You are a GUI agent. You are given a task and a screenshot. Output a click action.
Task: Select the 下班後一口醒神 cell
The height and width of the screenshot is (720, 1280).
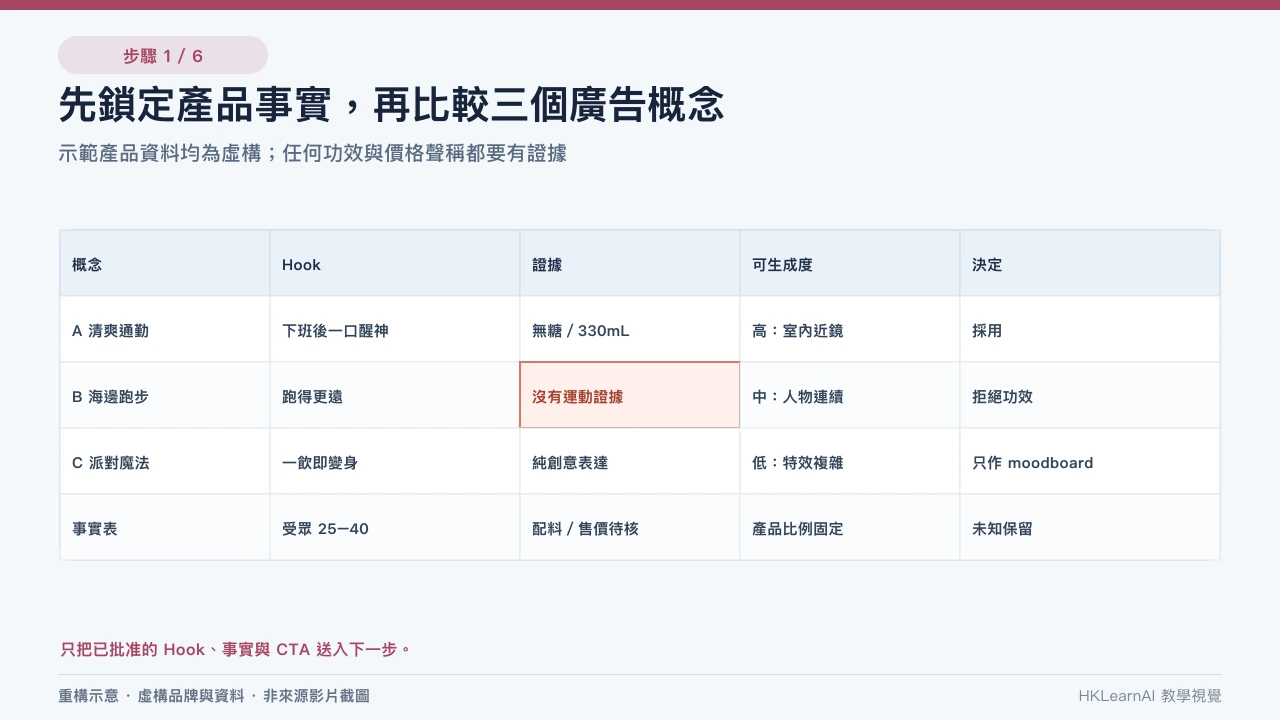(x=395, y=330)
